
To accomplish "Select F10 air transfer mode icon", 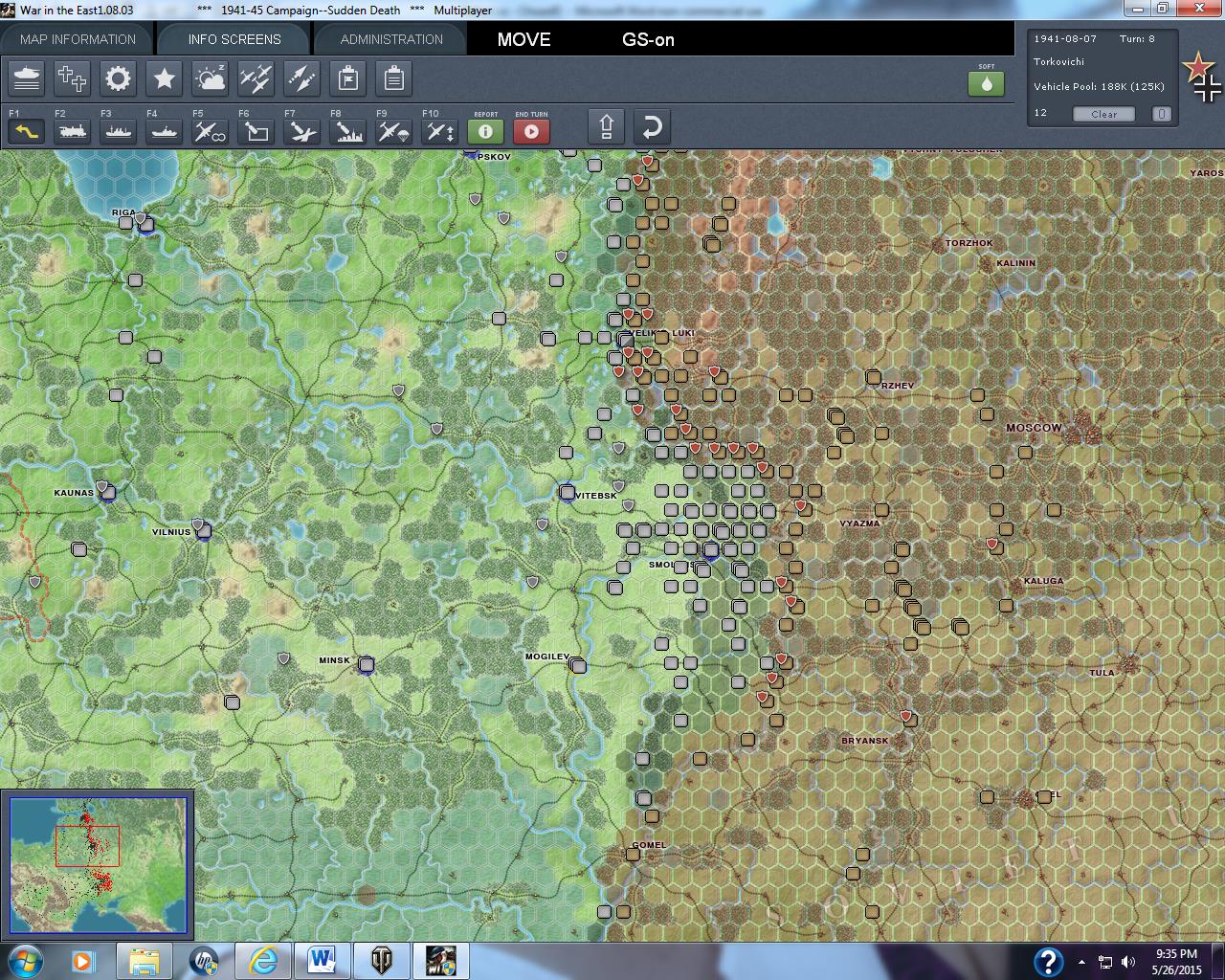I will [440, 131].
